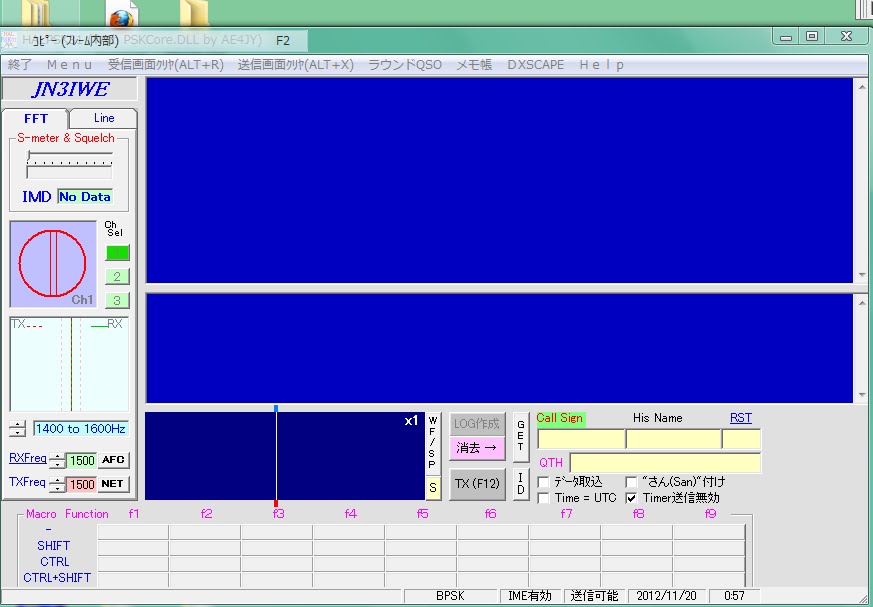Decrease the frequency range stepper

point(18,433)
